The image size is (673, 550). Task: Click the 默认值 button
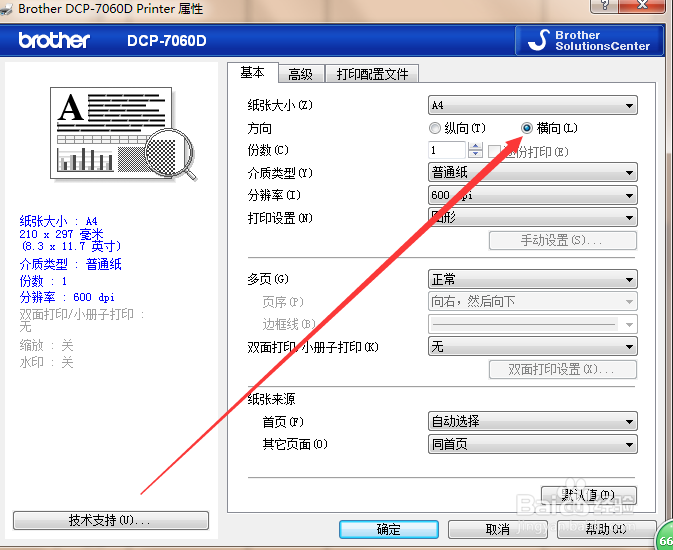coord(588,495)
